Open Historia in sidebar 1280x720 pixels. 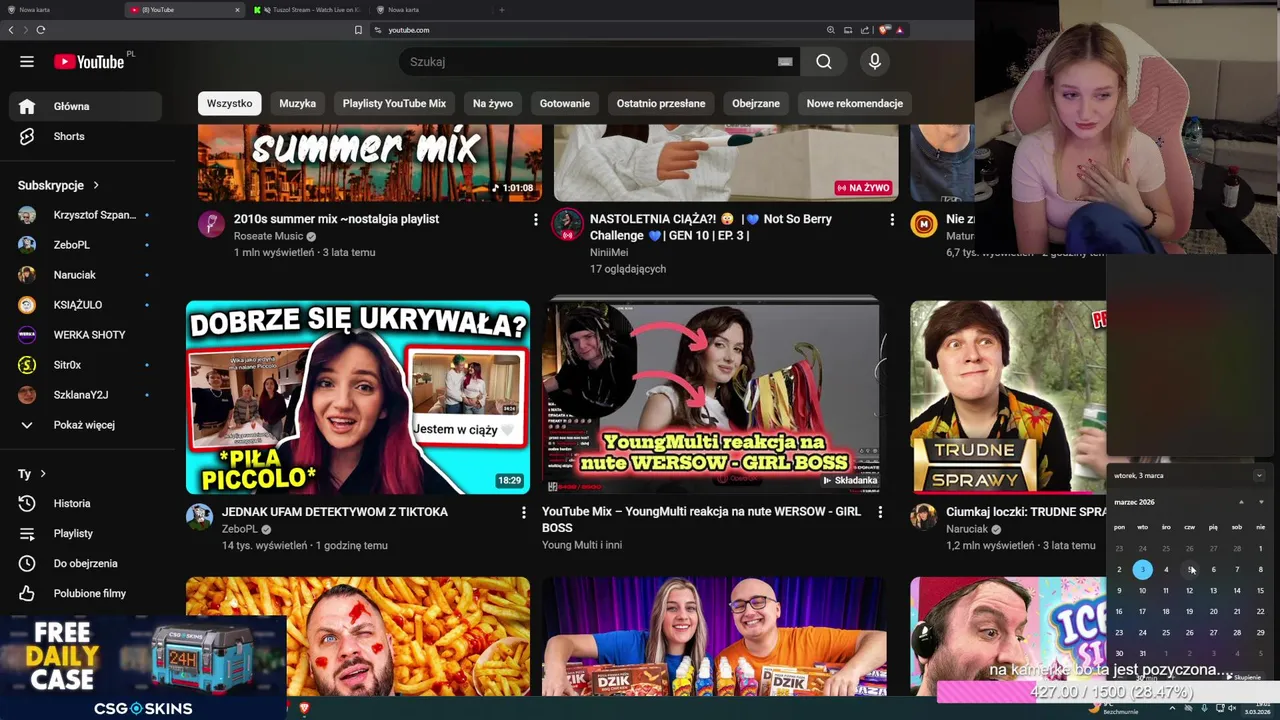point(86,503)
